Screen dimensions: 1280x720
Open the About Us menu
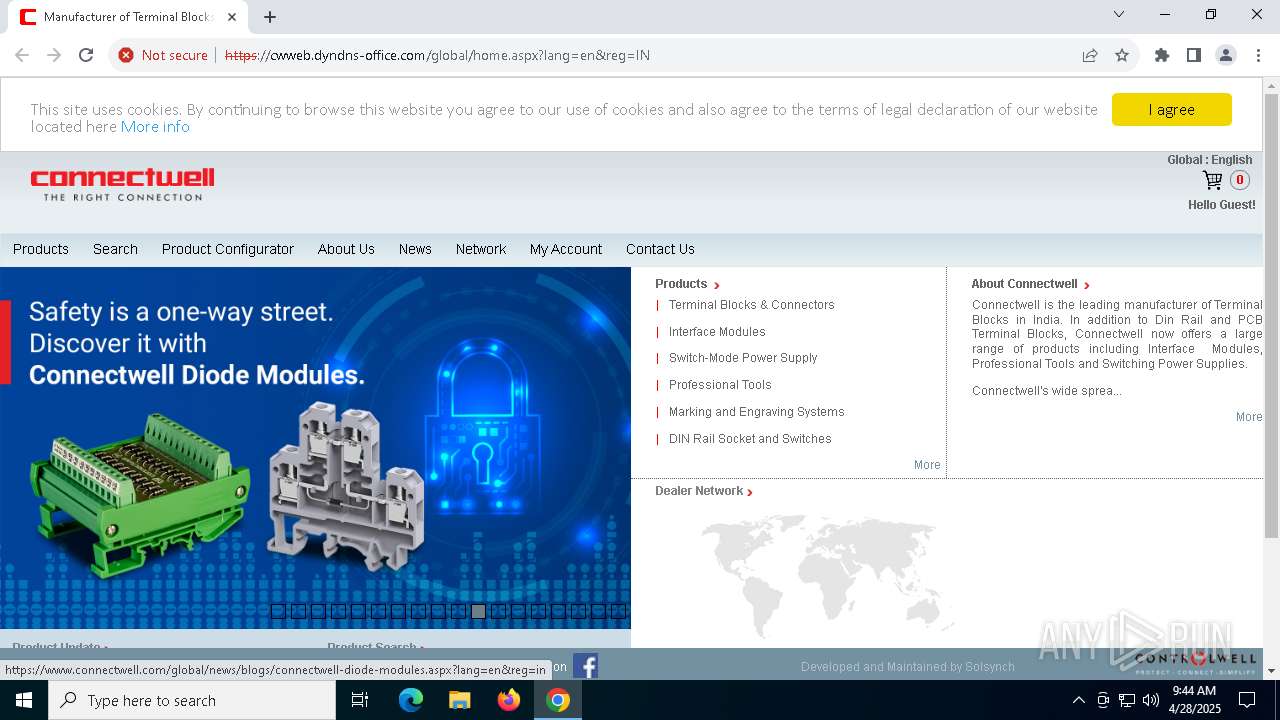346,249
